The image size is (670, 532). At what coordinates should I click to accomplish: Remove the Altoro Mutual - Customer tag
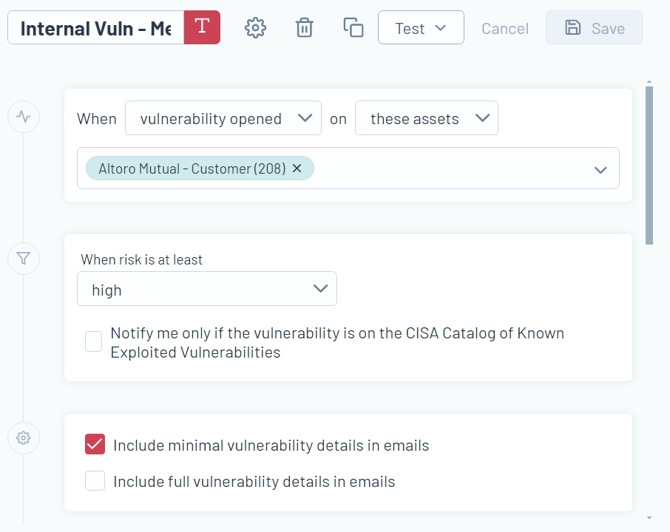coord(297,169)
